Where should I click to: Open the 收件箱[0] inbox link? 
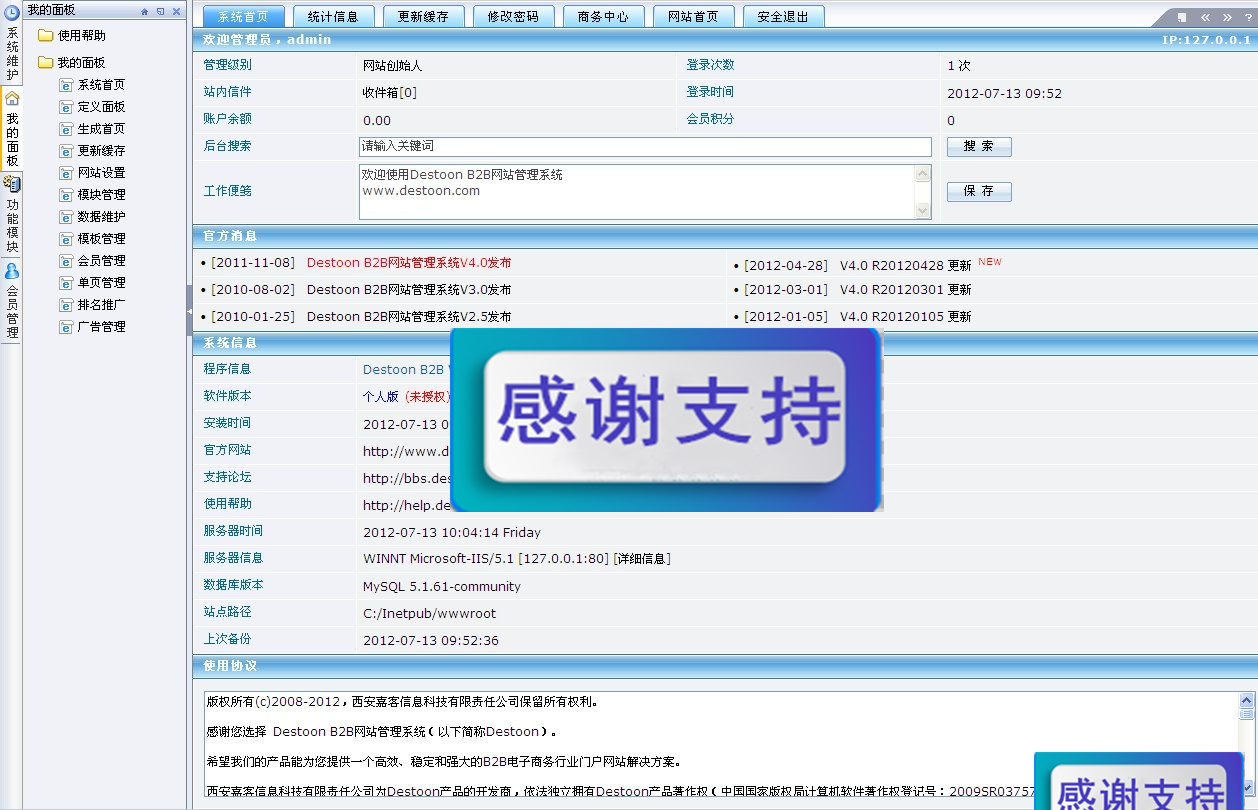click(x=390, y=93)
